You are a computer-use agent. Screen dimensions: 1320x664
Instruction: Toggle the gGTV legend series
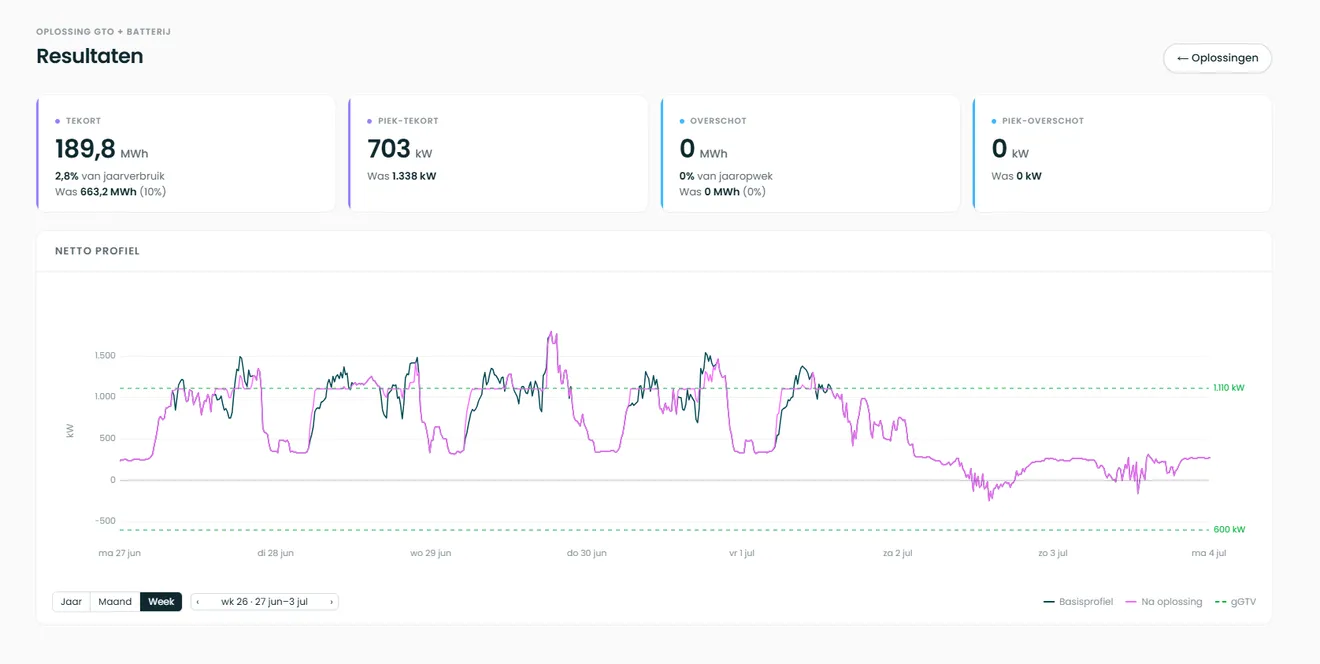[1233, 602]
